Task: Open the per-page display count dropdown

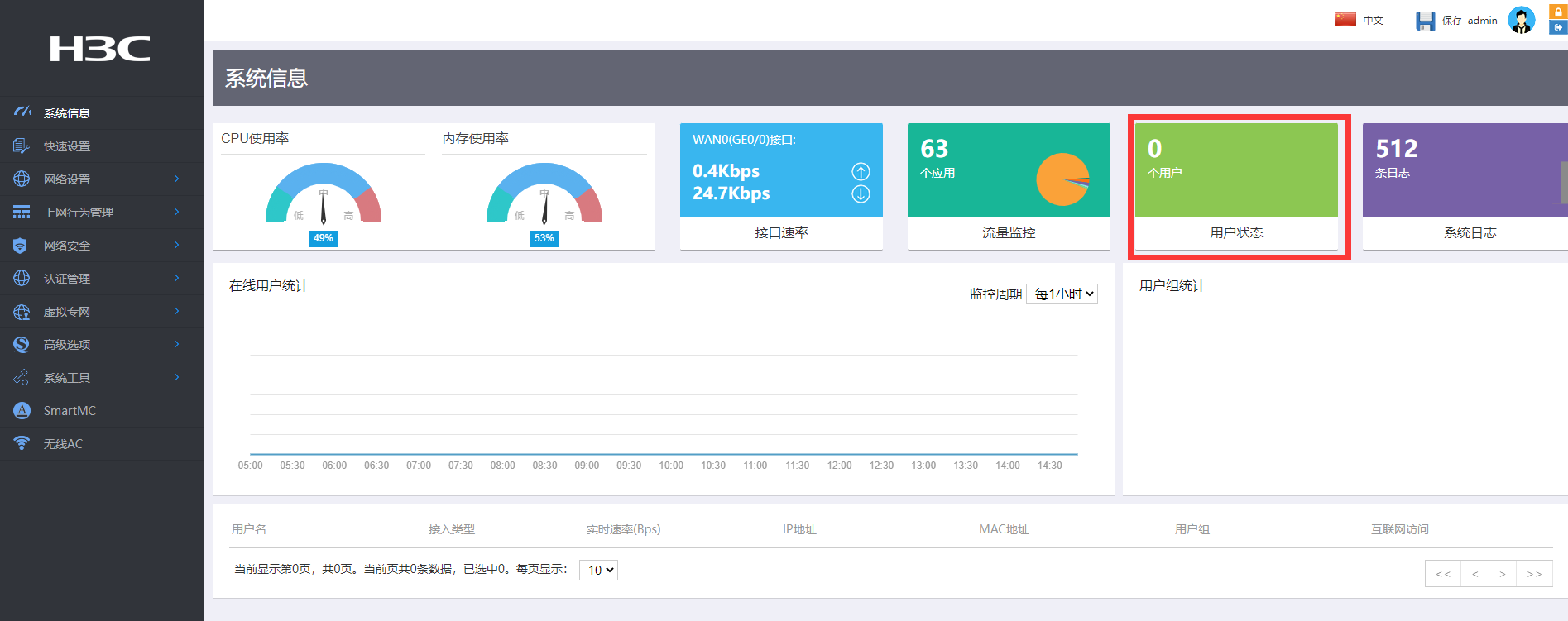Action: (x=598, y=571)
